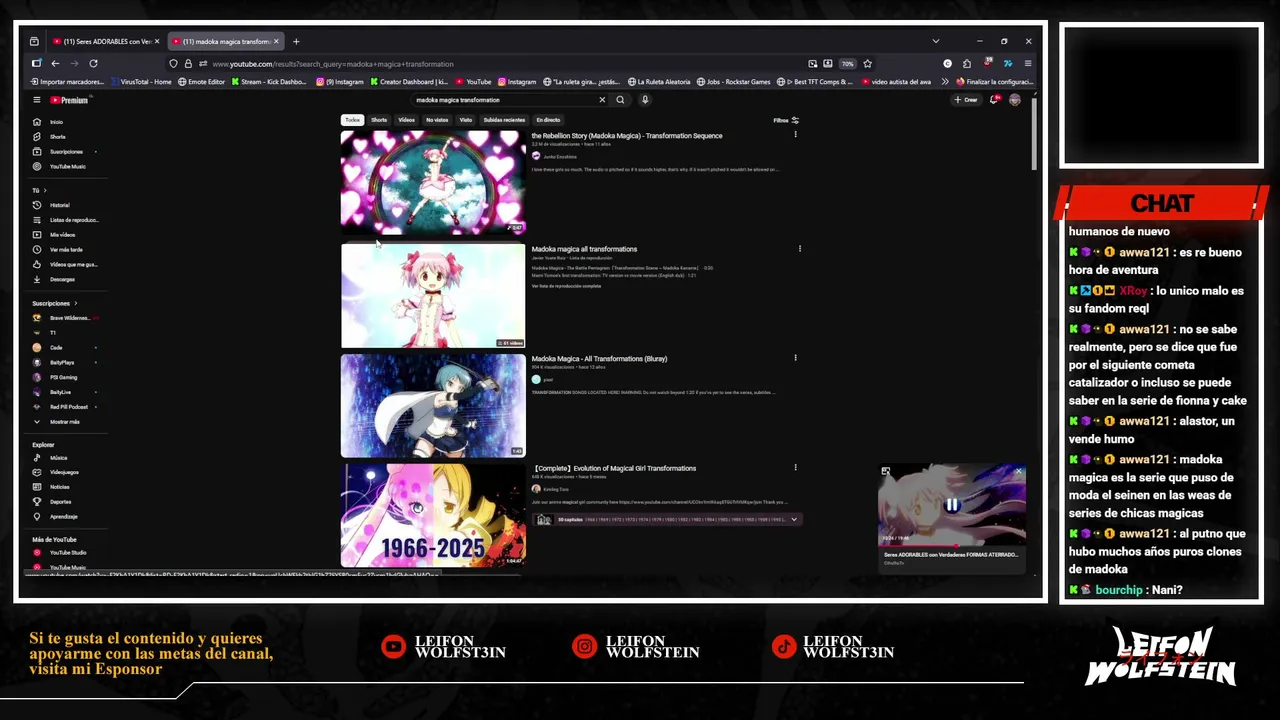Open the list all tabs dropdown
Image resolution: width=1280 pixels, height=720 pixels.
935,42
